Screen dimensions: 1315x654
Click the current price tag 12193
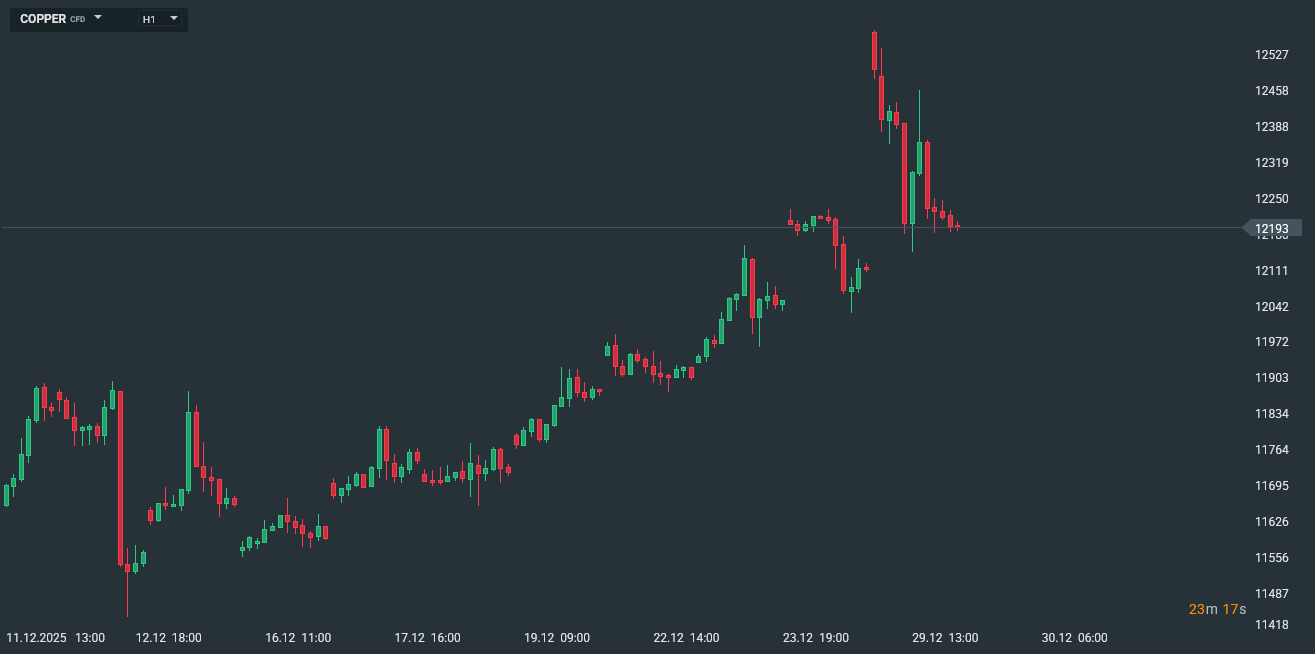(1272, 229)
